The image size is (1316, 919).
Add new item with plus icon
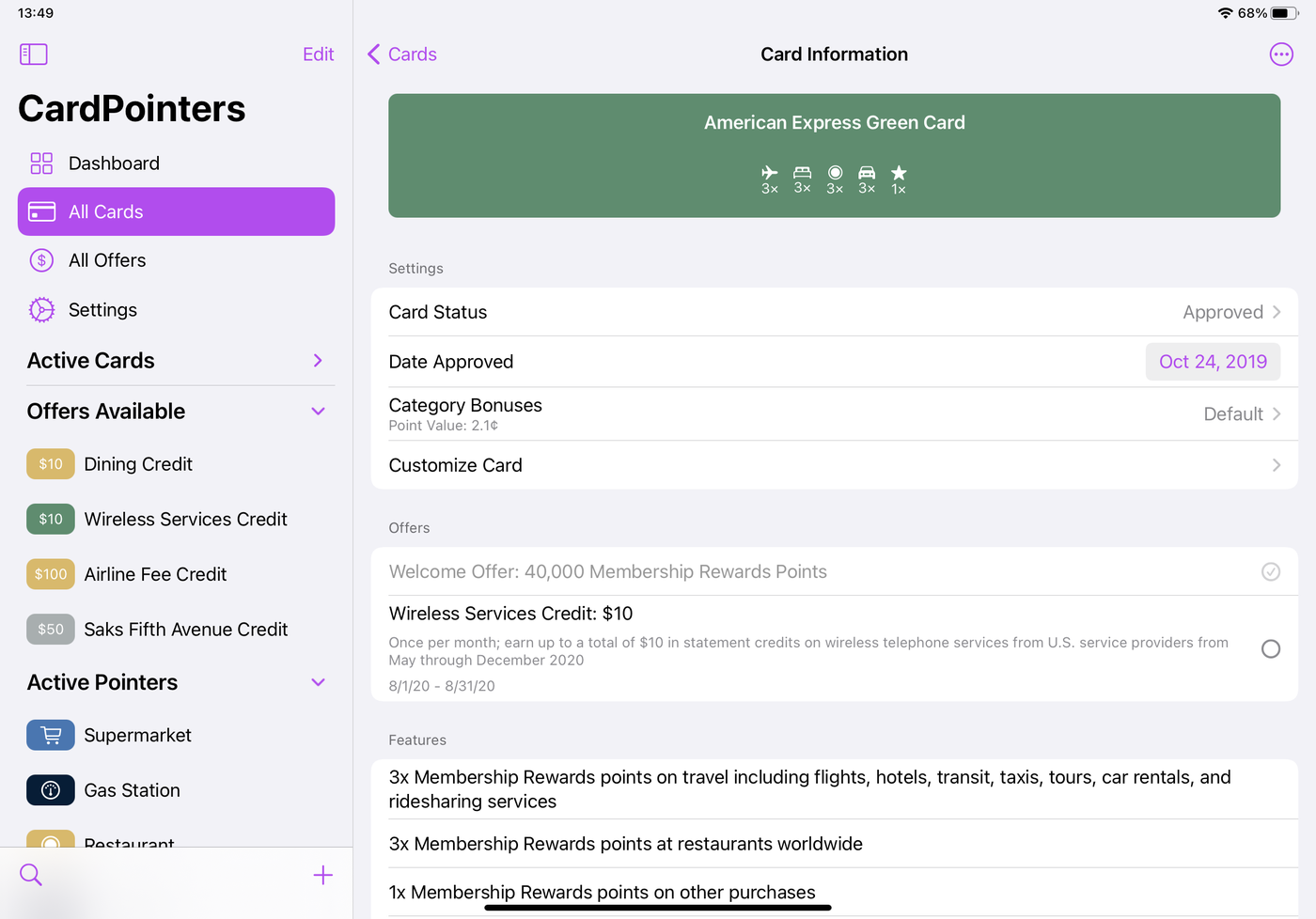coord(322,875)
